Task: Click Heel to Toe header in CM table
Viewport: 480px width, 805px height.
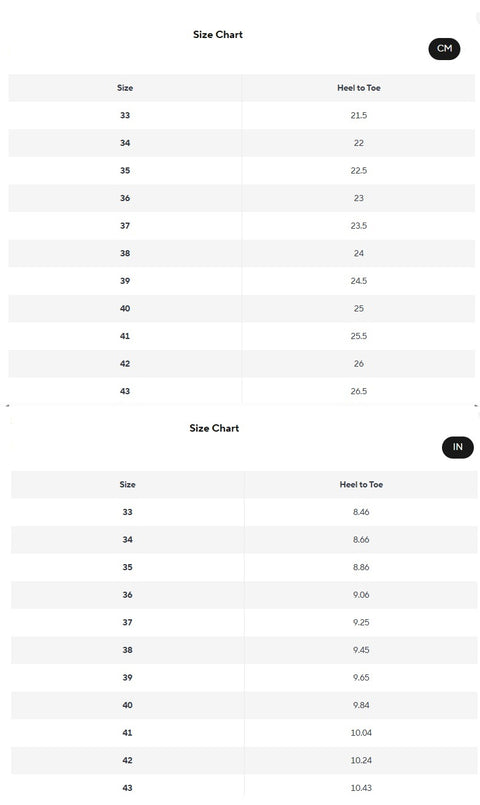Action: tap(359, 88)
